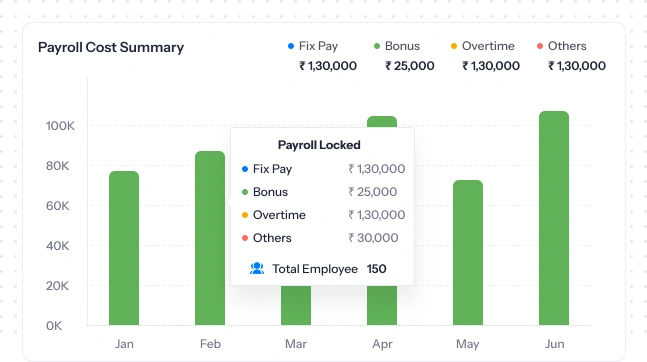Click the Fix Pay row in the tooltip
Image resolution: width=647 pixels, height=362 pixels.
point(323,169)
